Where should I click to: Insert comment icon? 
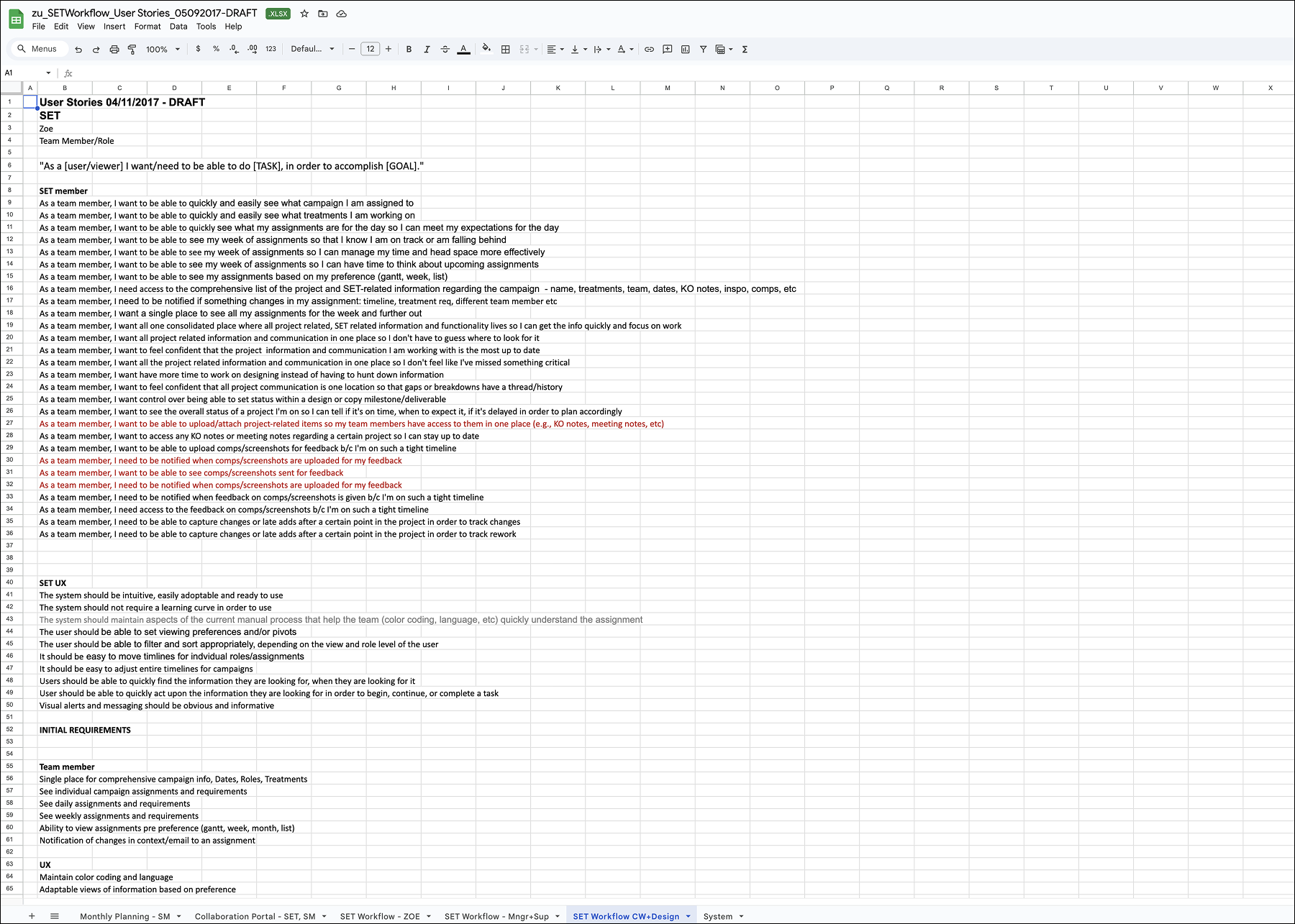click(668, 50)
